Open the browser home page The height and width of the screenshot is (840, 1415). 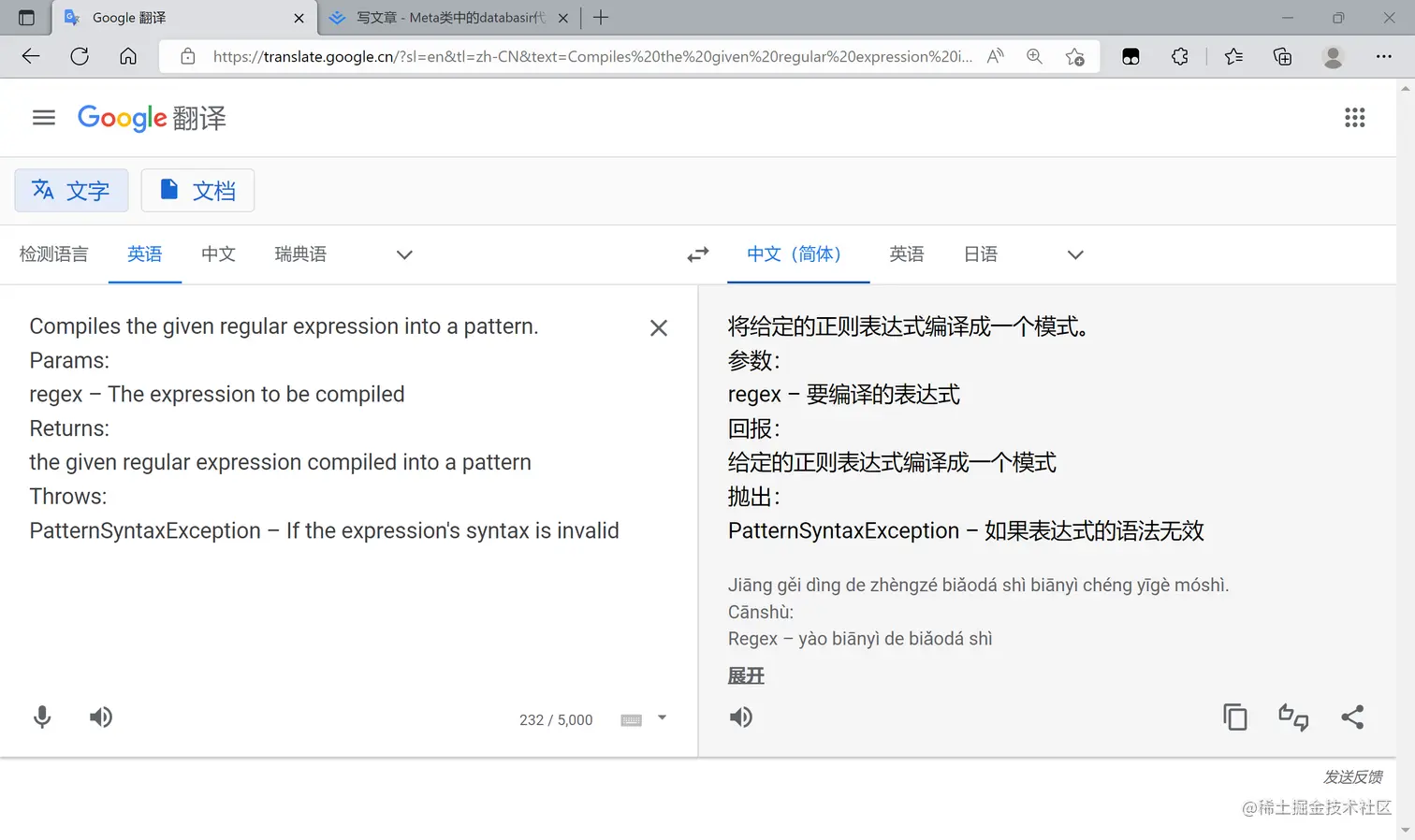click(128, 56)
